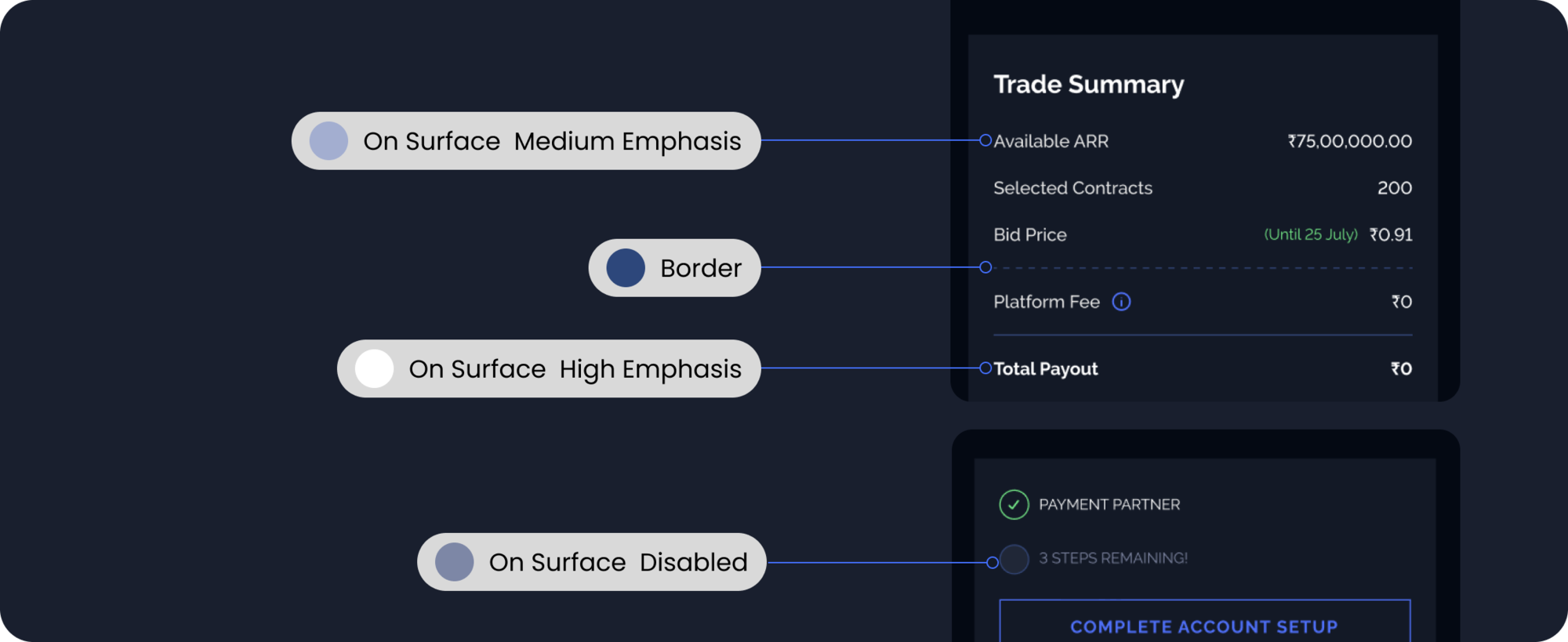The image size is (1568, 642).
Task: Click the Total Payout label
Action: 1045,368
